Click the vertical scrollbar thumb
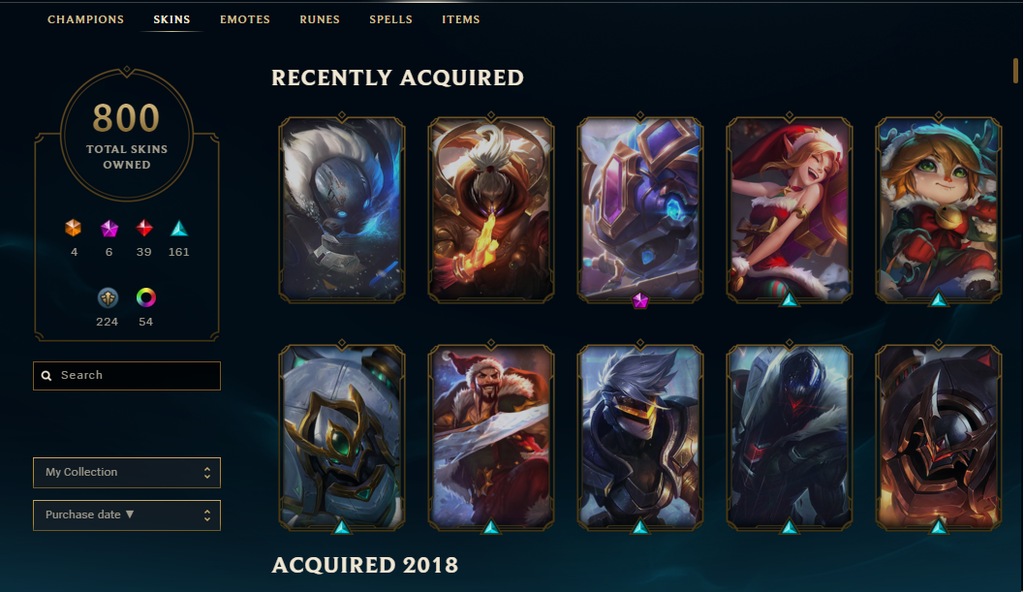Viewport: 1024px width, 592px height. point(1016,71)
